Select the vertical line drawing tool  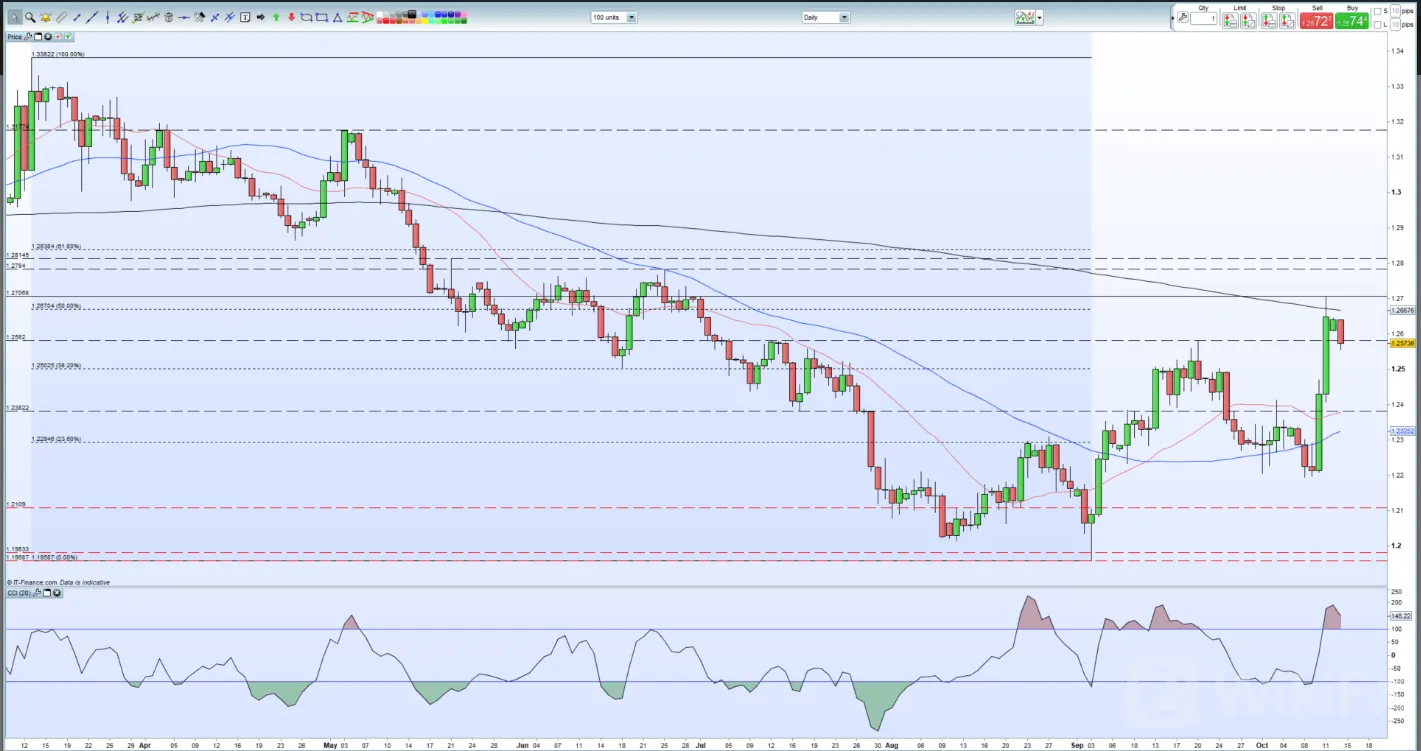click(x=107, y=17)
